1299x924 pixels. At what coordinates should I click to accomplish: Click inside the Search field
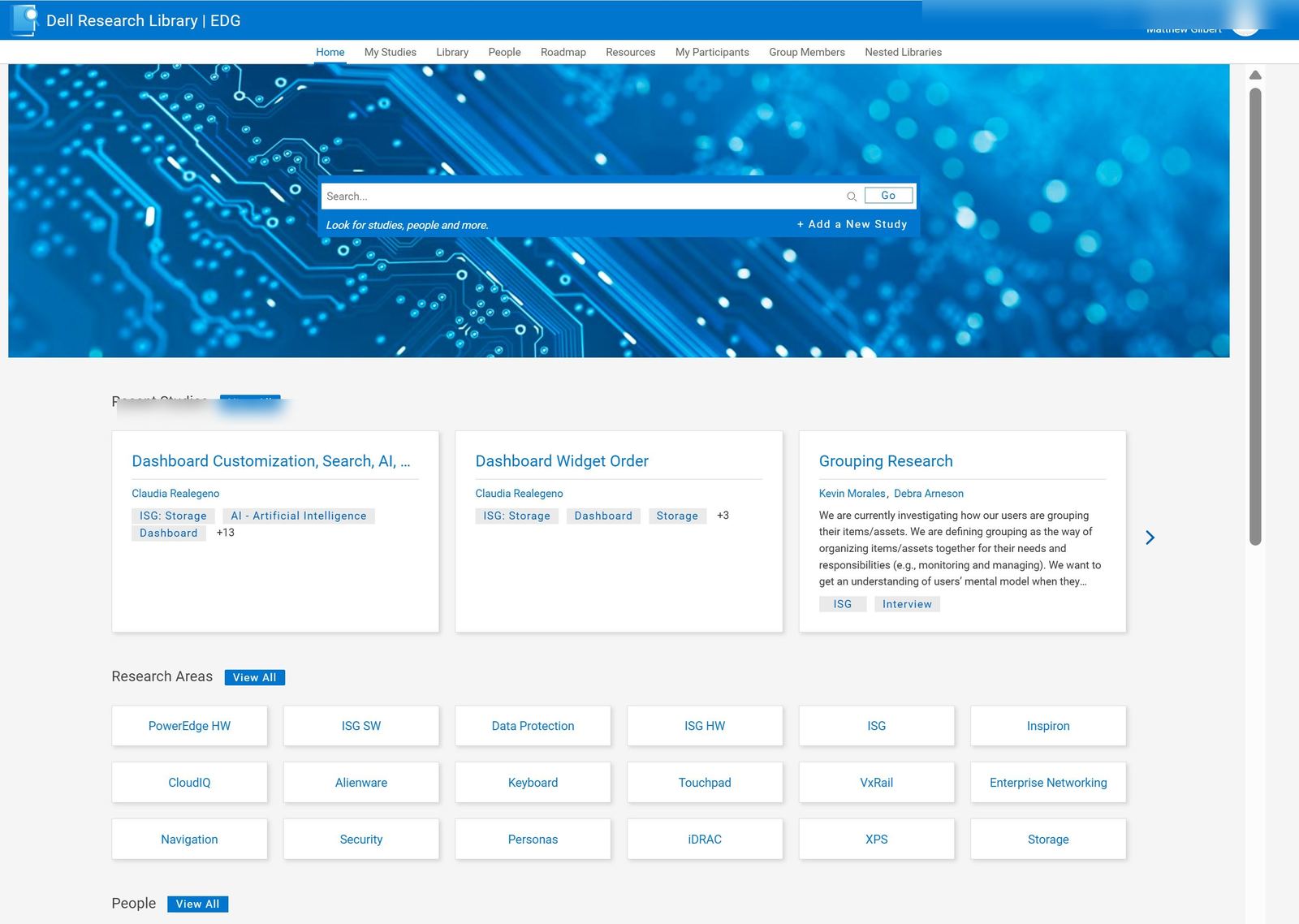tap(568, 196)
